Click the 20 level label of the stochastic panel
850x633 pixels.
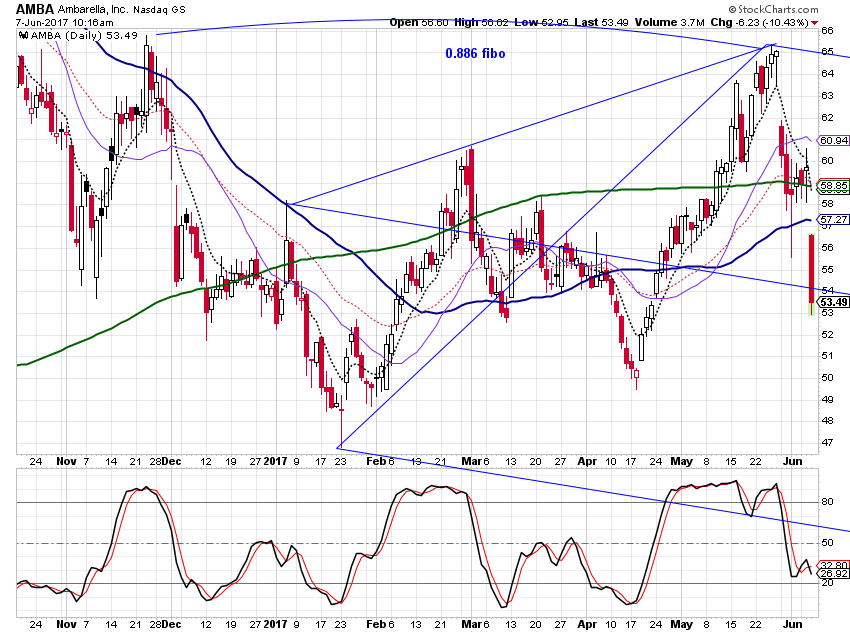pos(827,583)
